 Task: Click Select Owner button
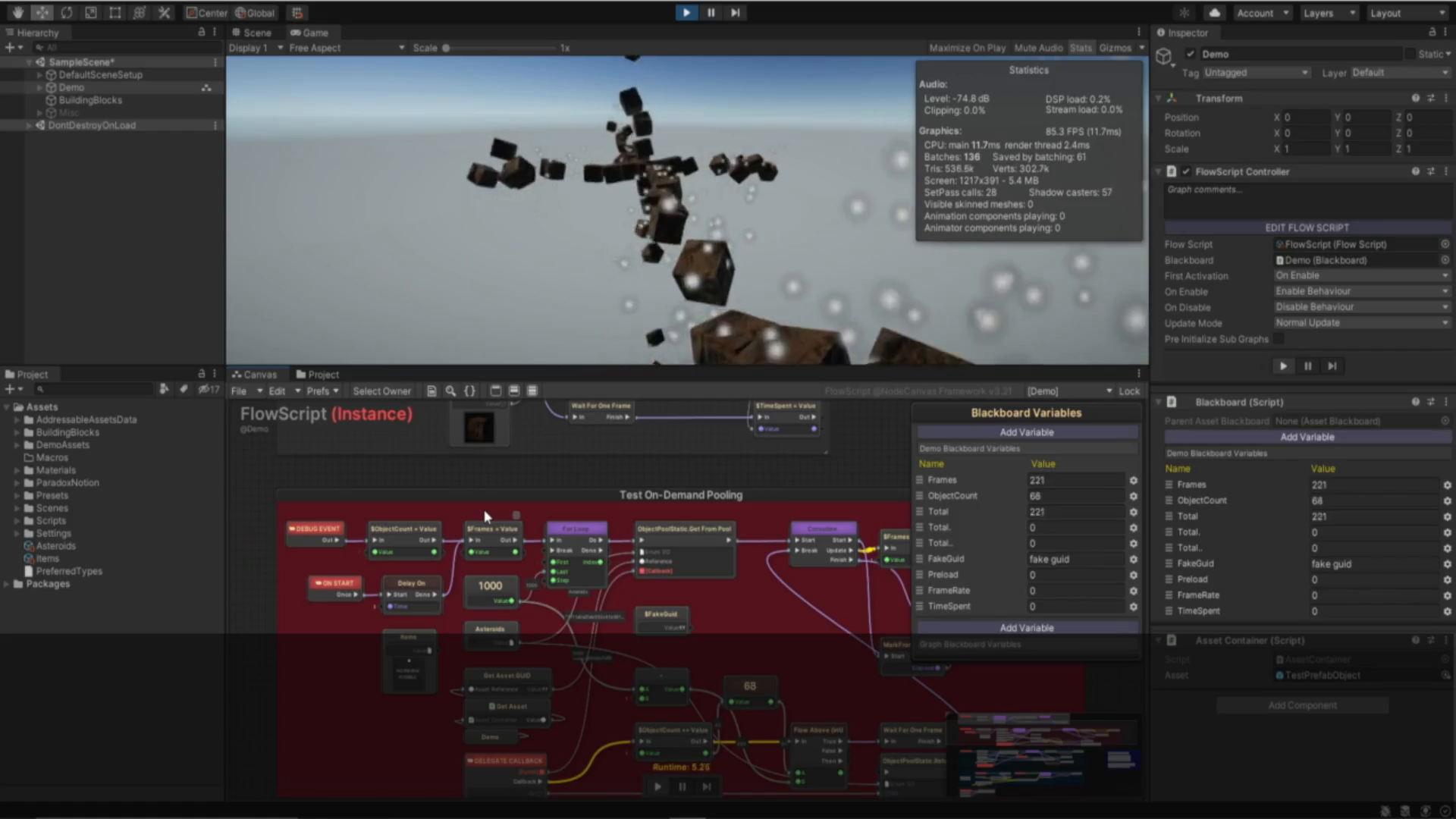coord(381,391)
